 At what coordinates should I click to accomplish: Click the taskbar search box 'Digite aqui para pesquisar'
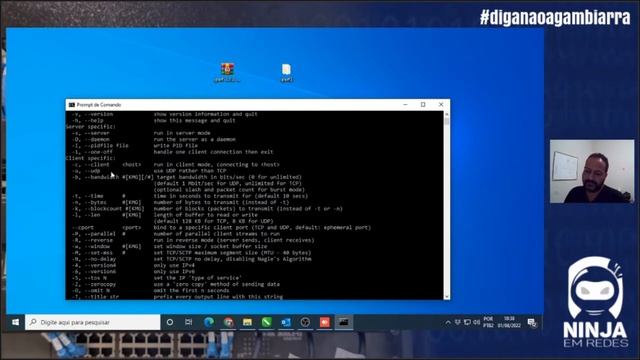click(93, 322)
